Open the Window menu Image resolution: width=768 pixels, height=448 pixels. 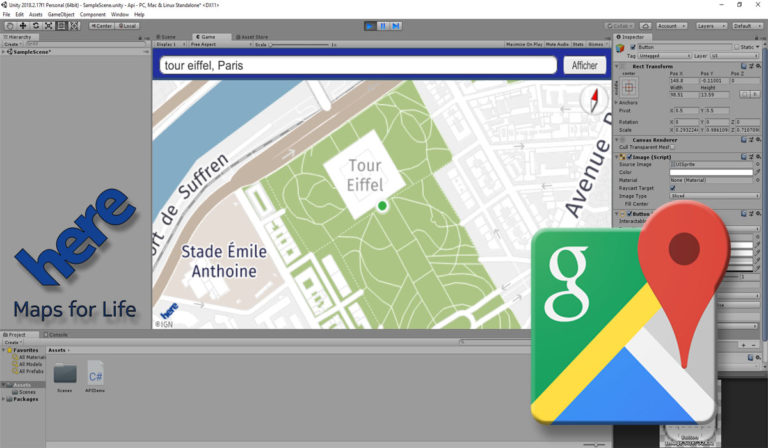click(x=120, y=15)
